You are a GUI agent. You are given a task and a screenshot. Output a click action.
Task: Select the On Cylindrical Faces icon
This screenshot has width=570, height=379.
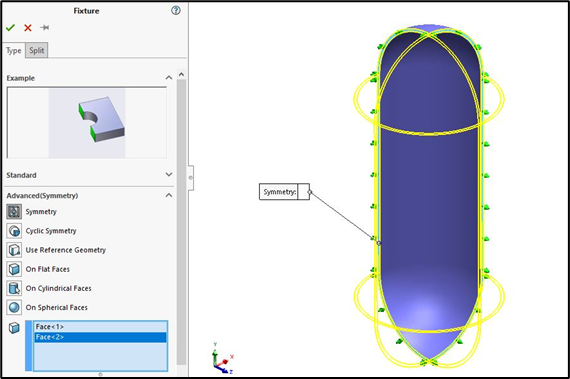(14, 289)
